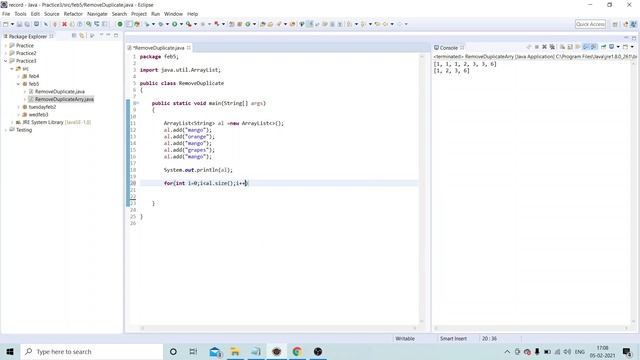Click the Run External Tools icon

tap(189, 24)
